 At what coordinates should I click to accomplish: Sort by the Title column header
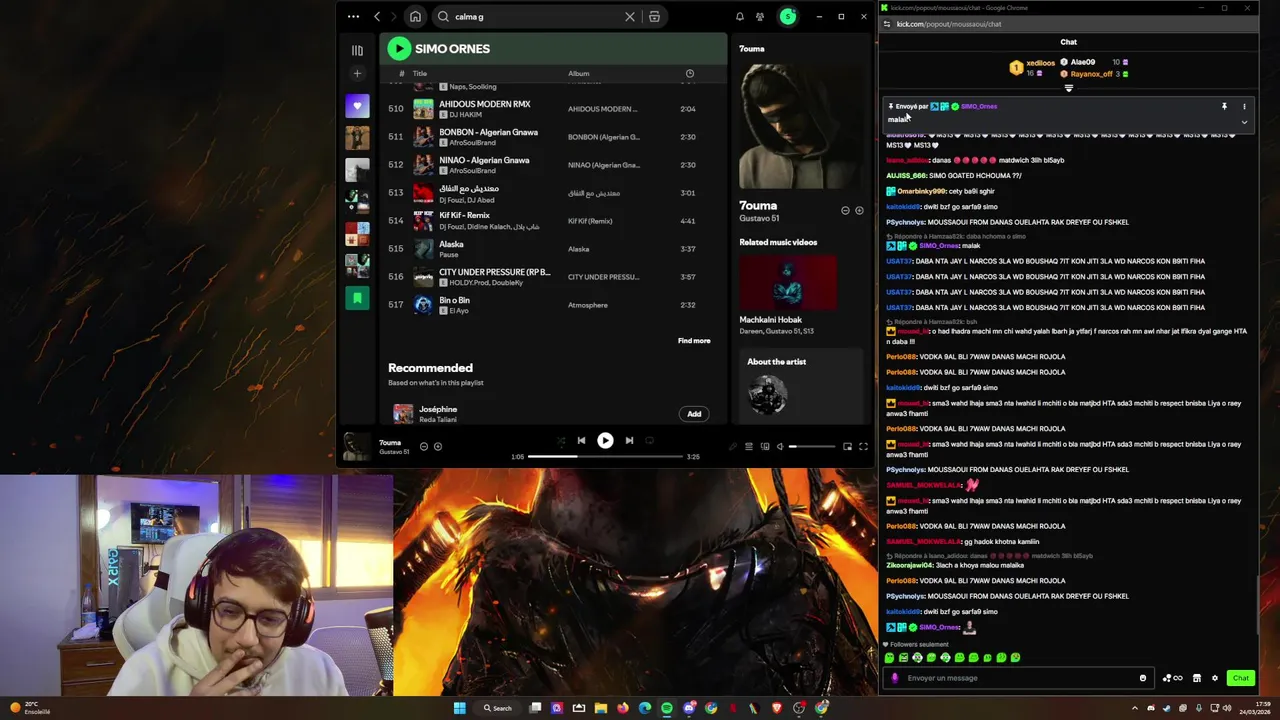pyautogui.click(x=420, y=73)
